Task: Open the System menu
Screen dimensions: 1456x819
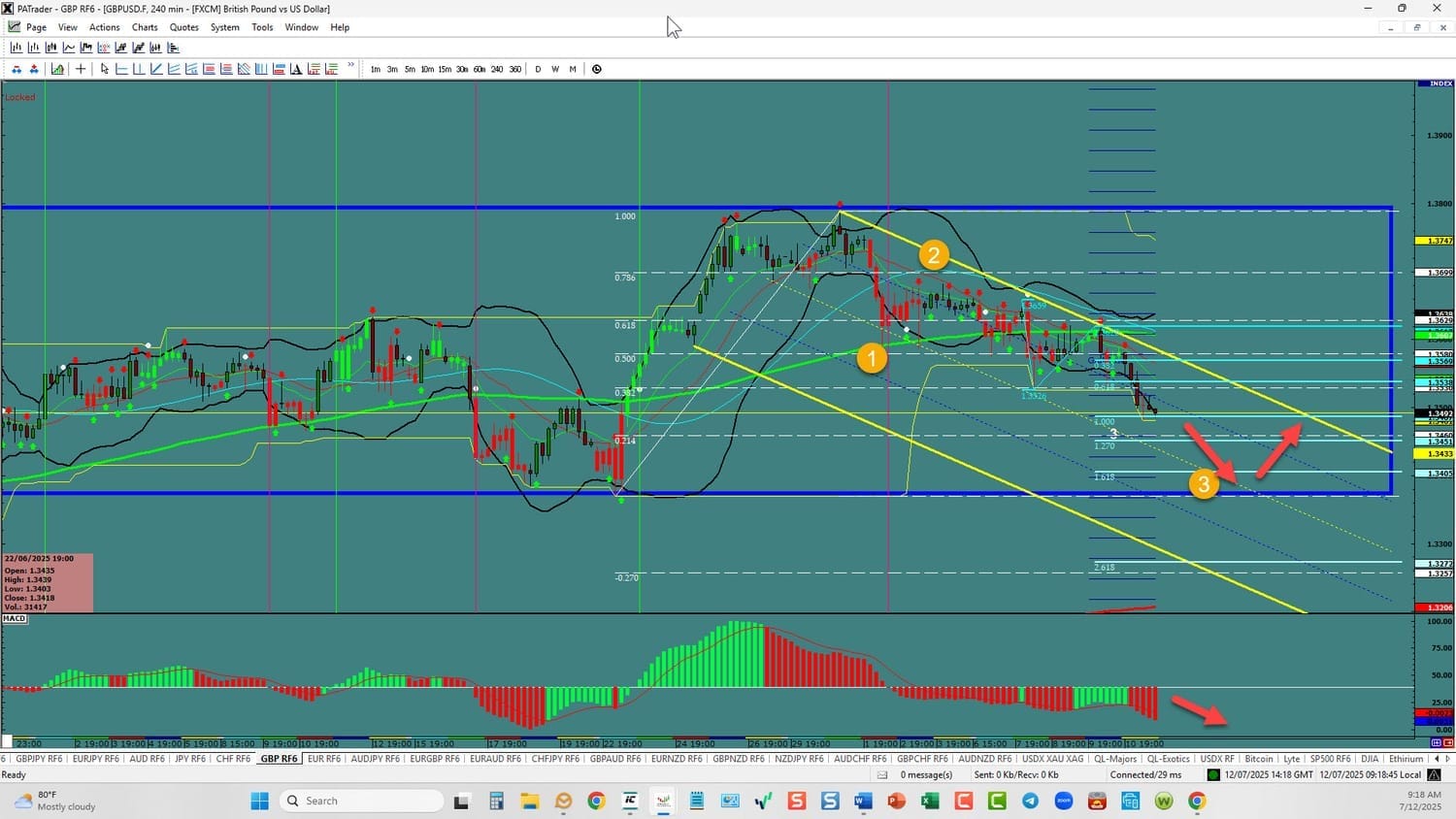Action: pos(225,27)
